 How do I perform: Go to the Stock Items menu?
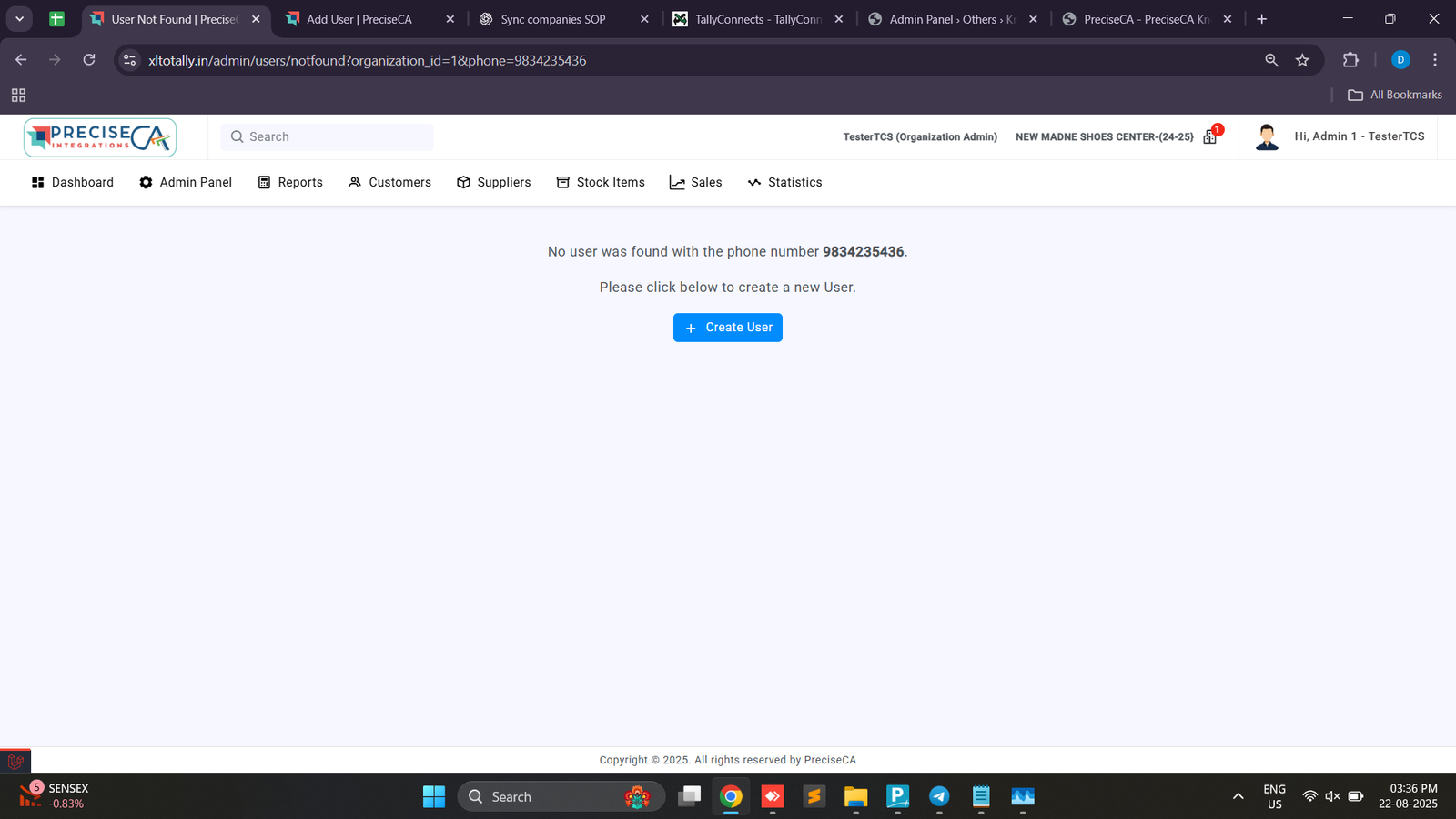(601, 182)
